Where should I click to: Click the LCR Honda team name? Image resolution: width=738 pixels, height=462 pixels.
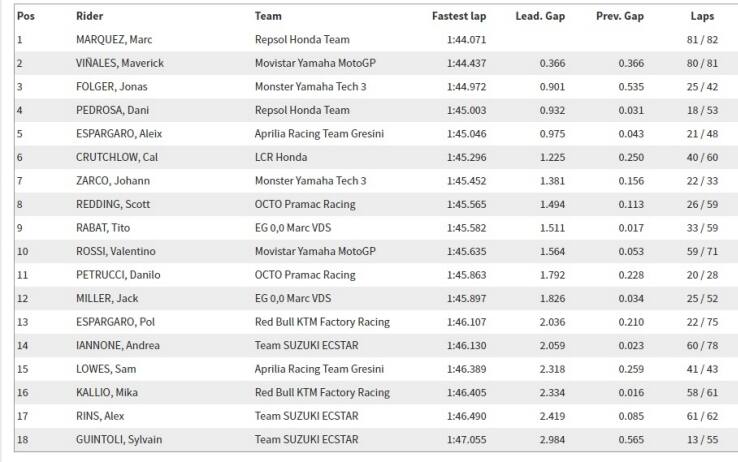tap(282, 157)
